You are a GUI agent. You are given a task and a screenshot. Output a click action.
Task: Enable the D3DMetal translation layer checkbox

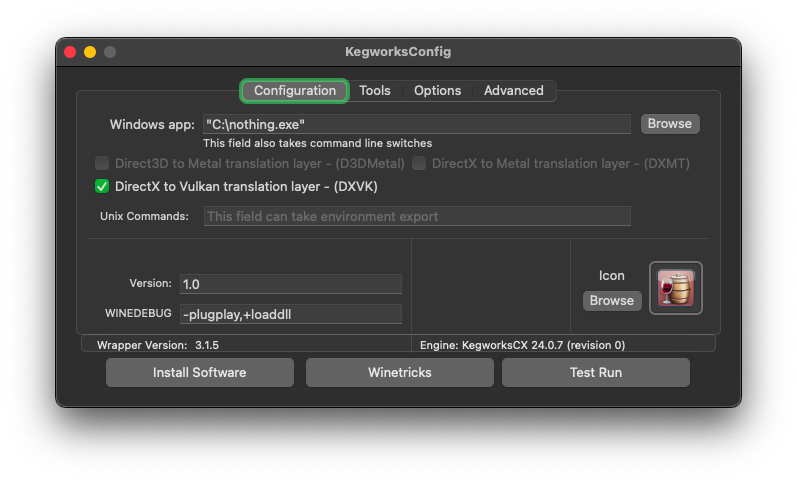(x=102, y=163)
